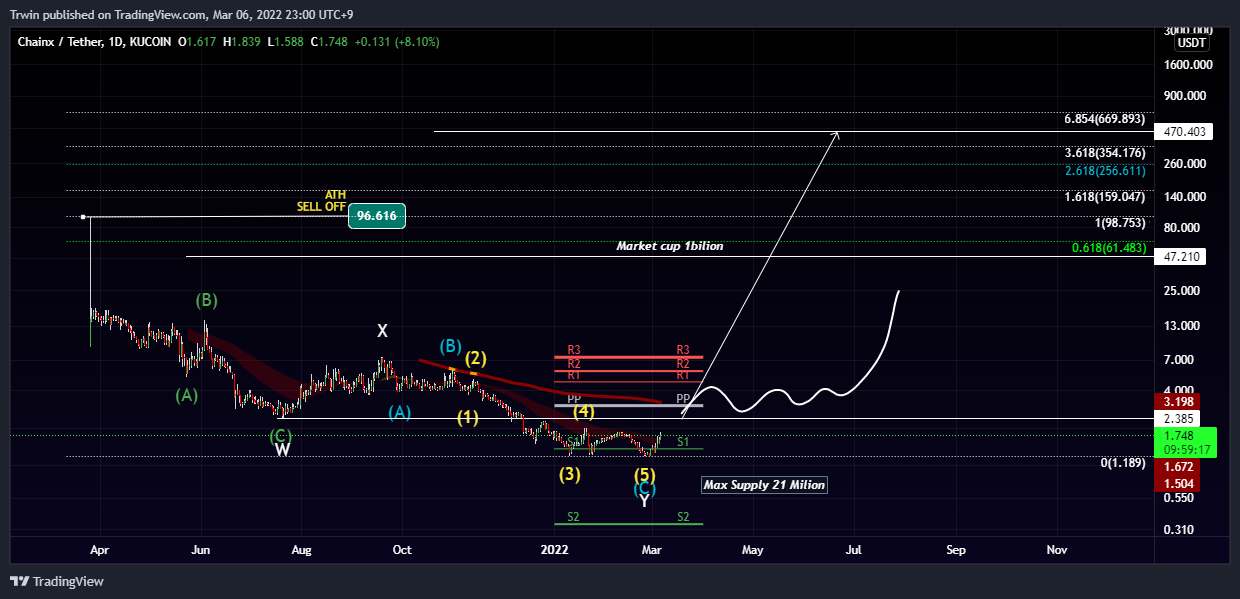
Task: Click the 0(1.189) Fibonacci level label
Action: tap(1123, 462)
